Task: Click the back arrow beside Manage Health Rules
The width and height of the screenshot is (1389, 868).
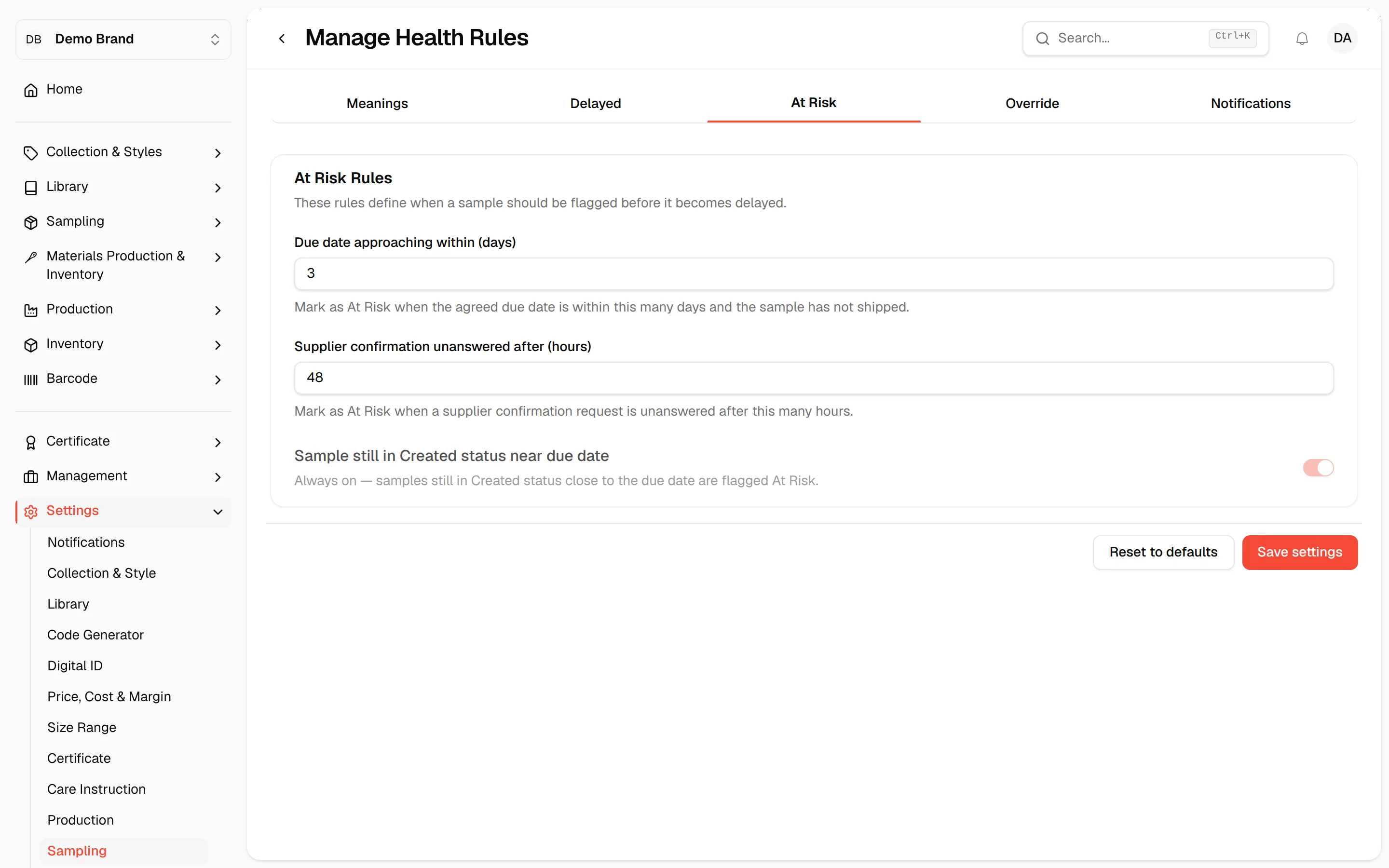Action: click(x=282, y=39)
